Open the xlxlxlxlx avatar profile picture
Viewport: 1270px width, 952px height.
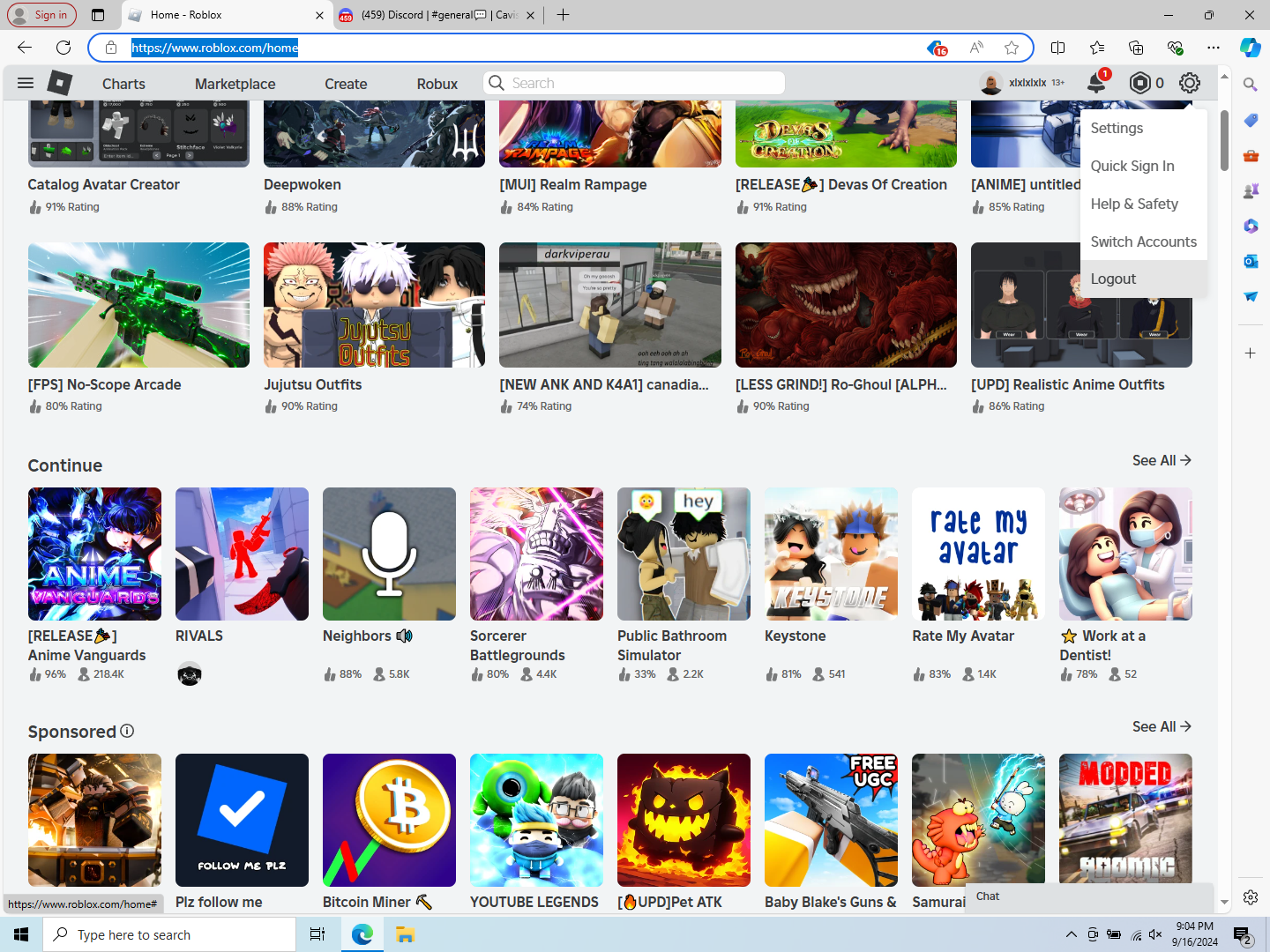click(991, 83)
